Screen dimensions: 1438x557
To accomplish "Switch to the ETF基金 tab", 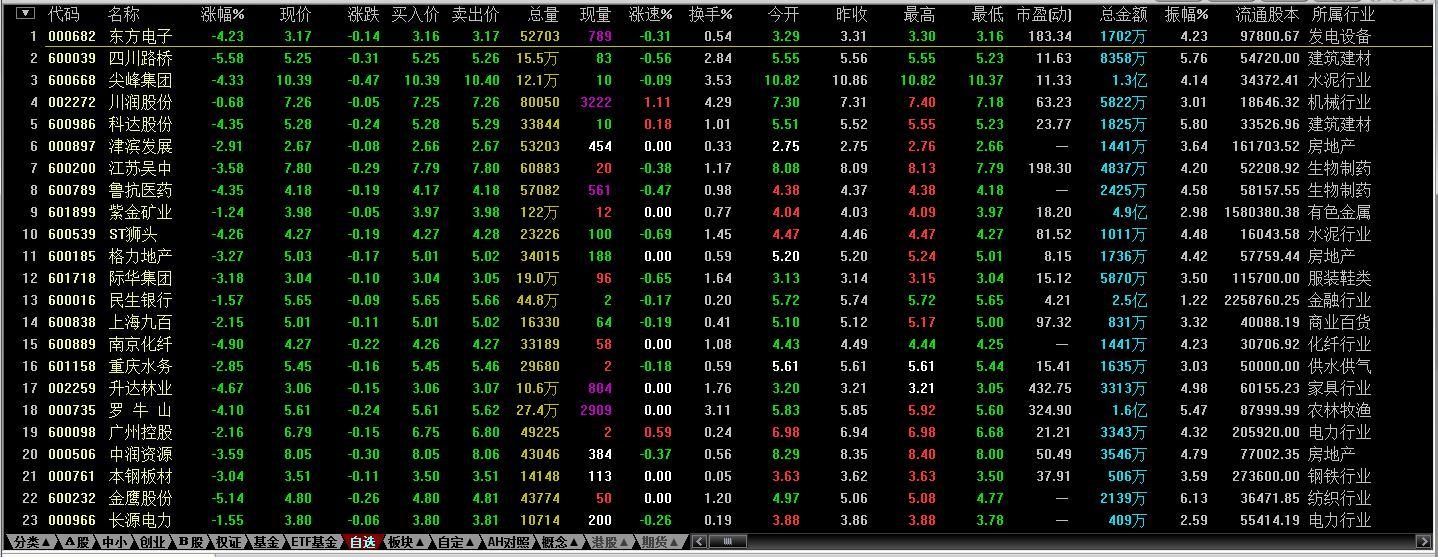I will (314, 542).
